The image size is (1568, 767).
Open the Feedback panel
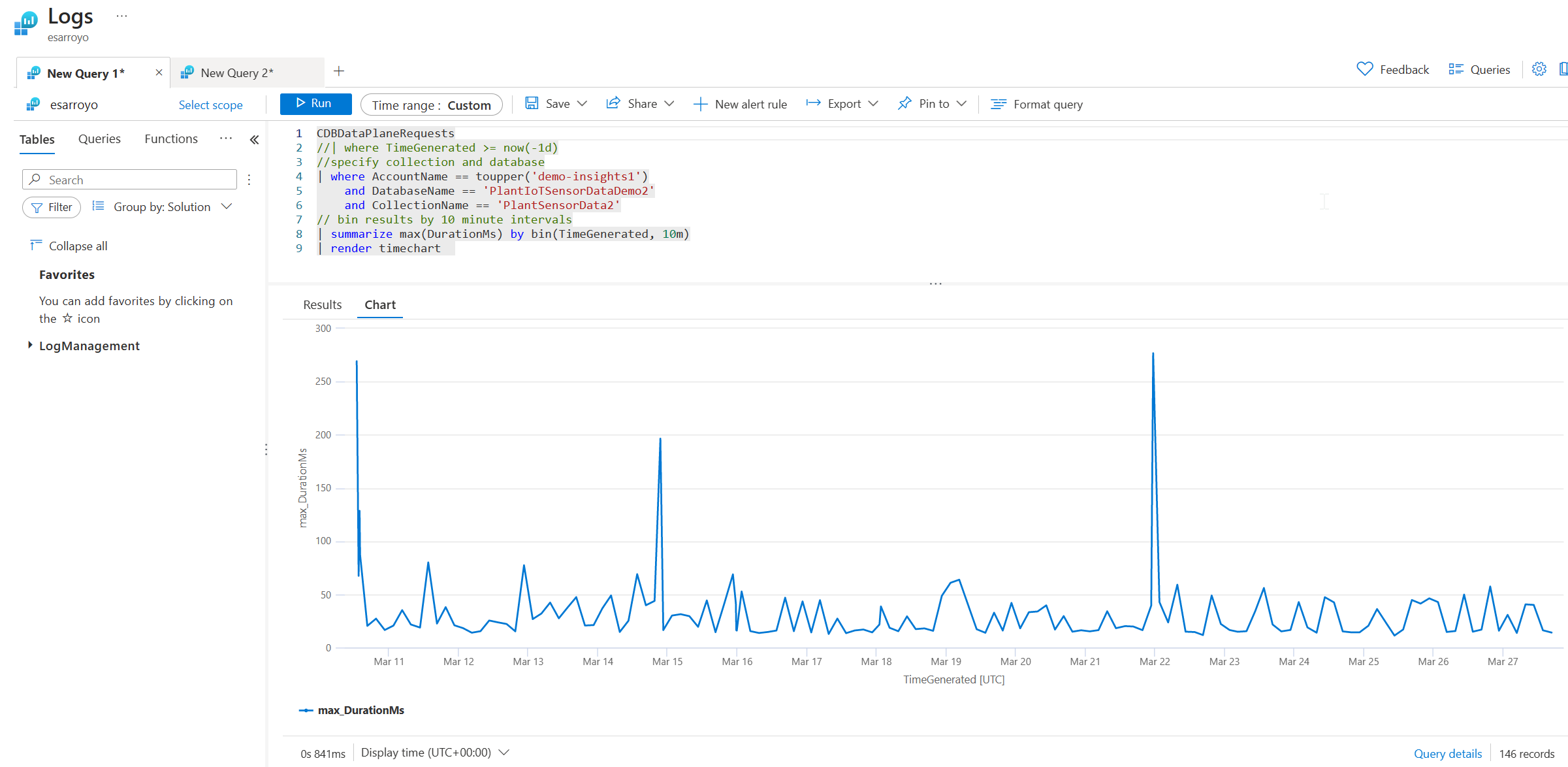(x=1394, y=69)
